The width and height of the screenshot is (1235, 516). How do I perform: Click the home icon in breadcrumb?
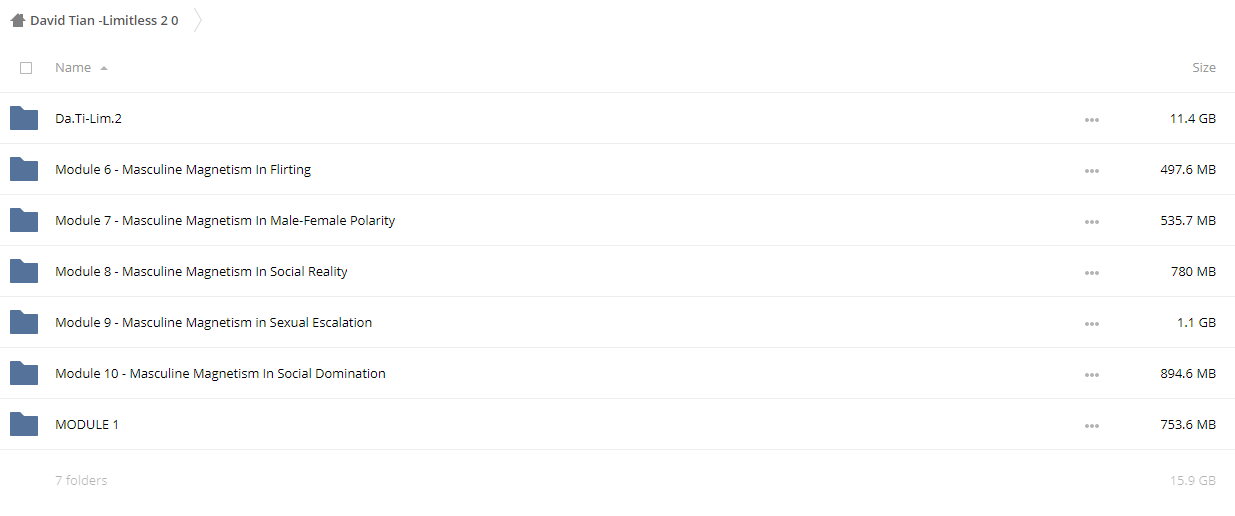pyautogui.click(x=18, y=20)
